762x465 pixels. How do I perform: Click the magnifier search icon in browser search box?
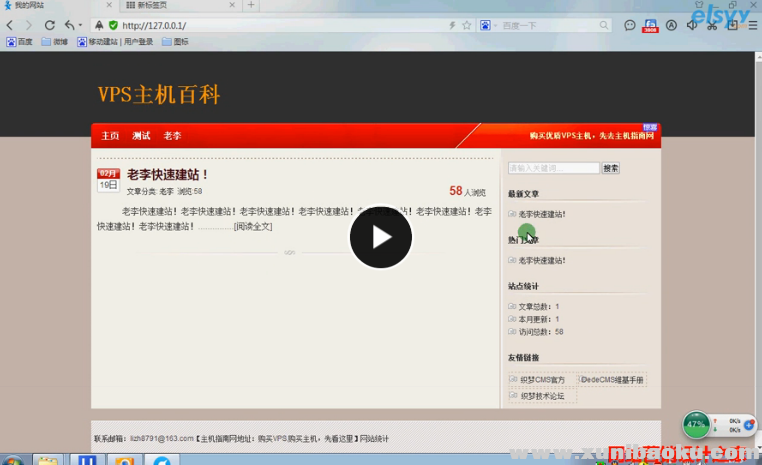[604, 25]
